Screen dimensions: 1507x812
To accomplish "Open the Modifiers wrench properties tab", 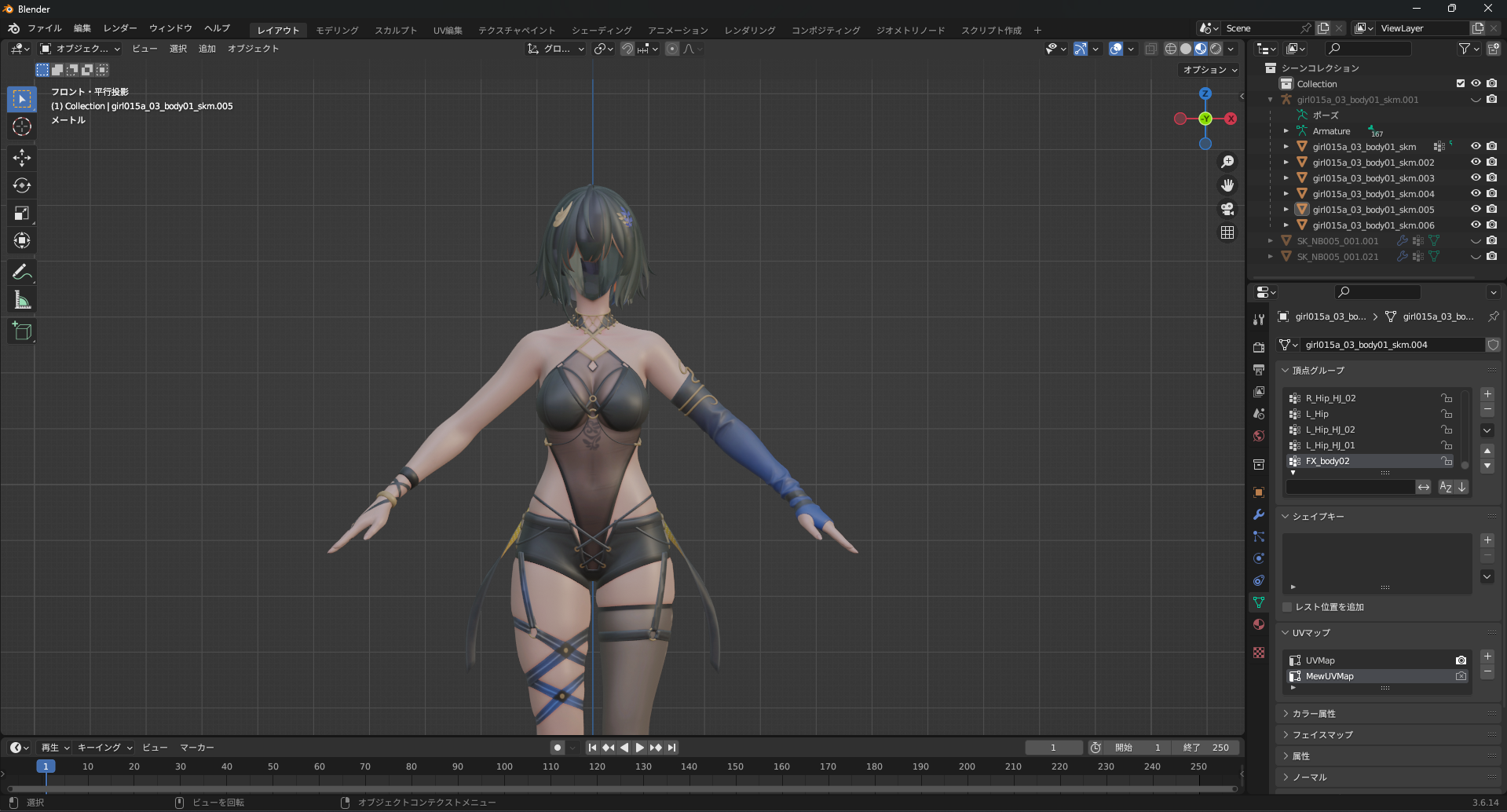I will pos(1259,514).
